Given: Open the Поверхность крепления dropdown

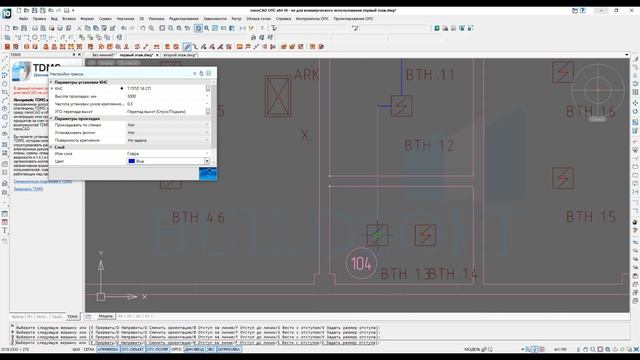Looking at the screenshot, I should [x=207, y=140].
